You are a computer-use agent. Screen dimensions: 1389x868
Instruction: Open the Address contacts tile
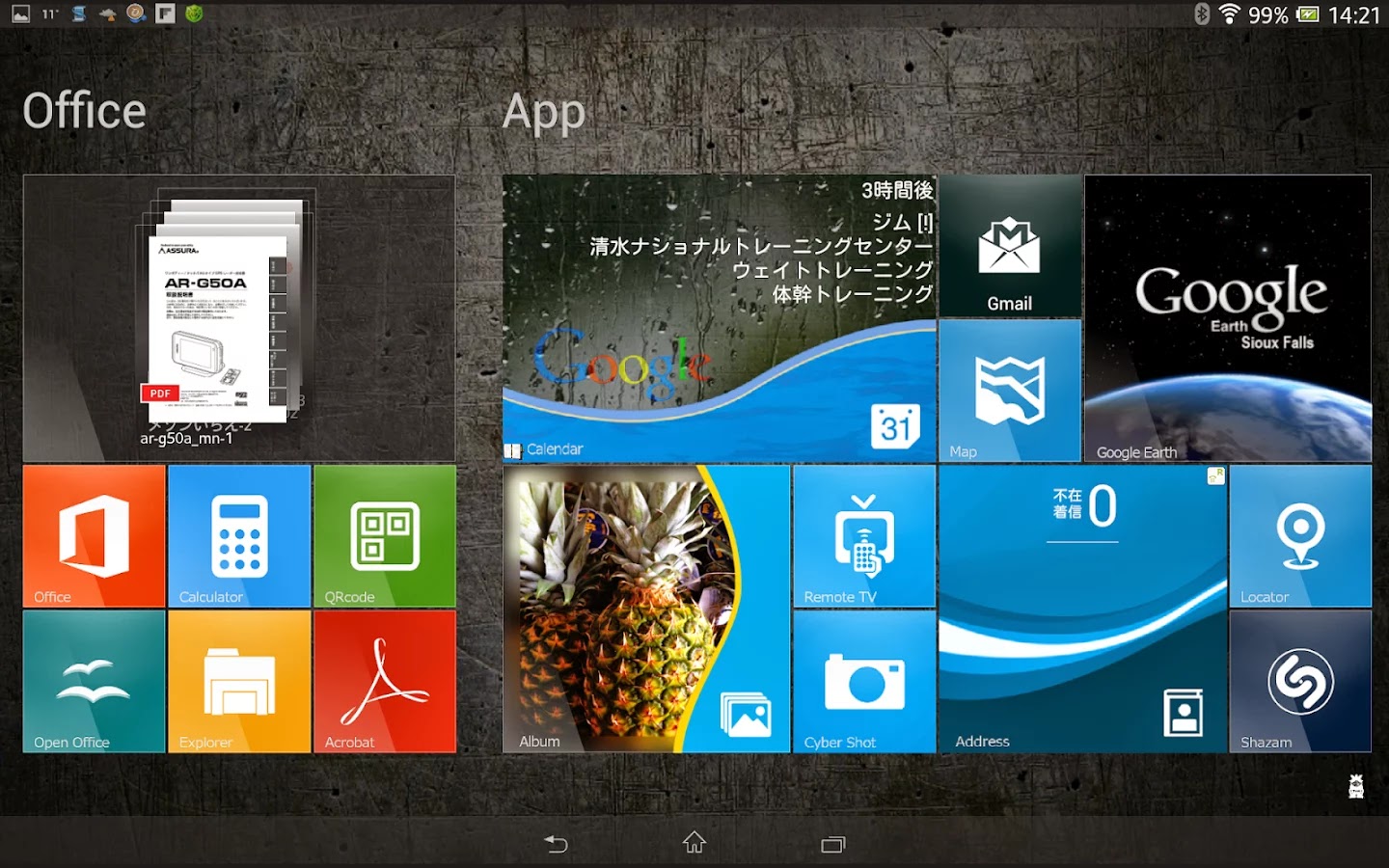tap(1083, 609)
